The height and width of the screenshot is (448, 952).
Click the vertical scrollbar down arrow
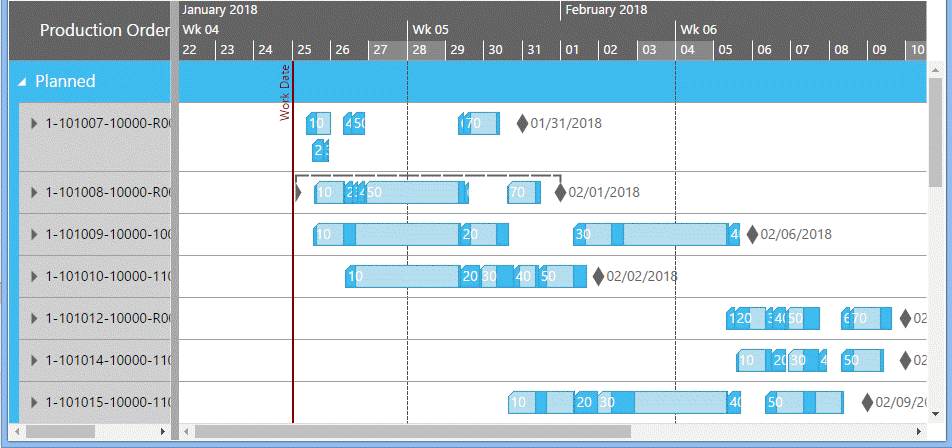click(935, 413)
